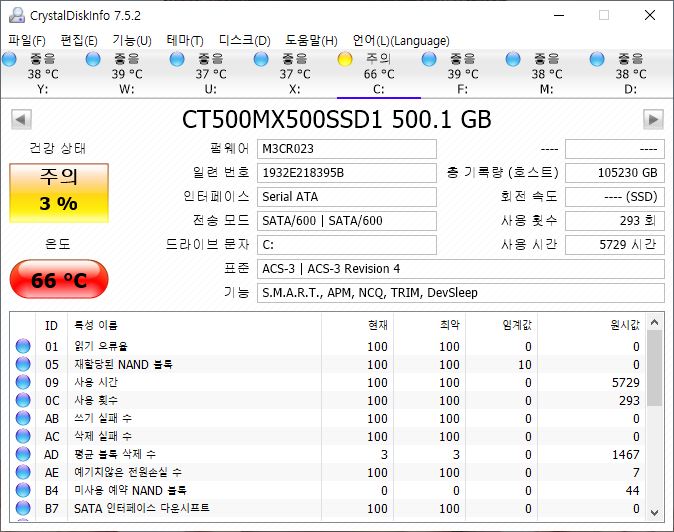Image resolution: width=674 pixels, height=532 pixels.
Task: Open the 디스크(D) menu
Action: [x=245, y=41]
